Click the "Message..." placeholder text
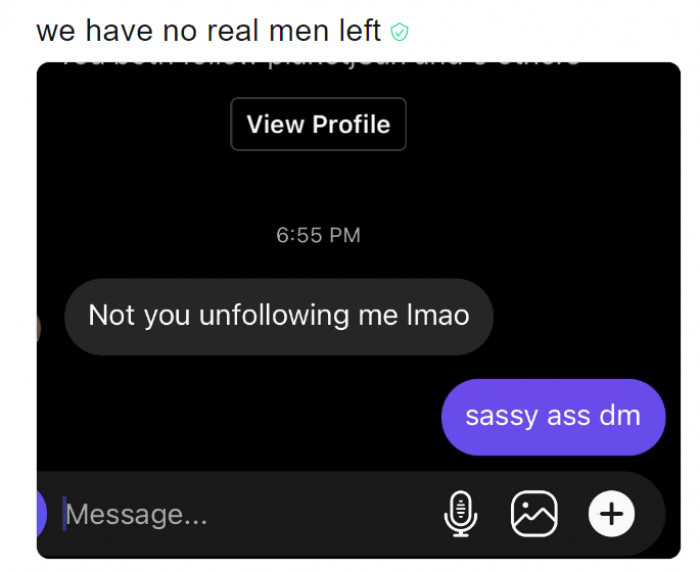Viewport: 700px width, 572px height. coord(137,515)
